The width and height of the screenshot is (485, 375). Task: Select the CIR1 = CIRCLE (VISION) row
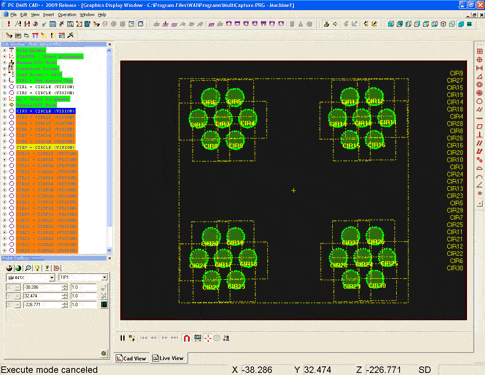click(45, 87)
